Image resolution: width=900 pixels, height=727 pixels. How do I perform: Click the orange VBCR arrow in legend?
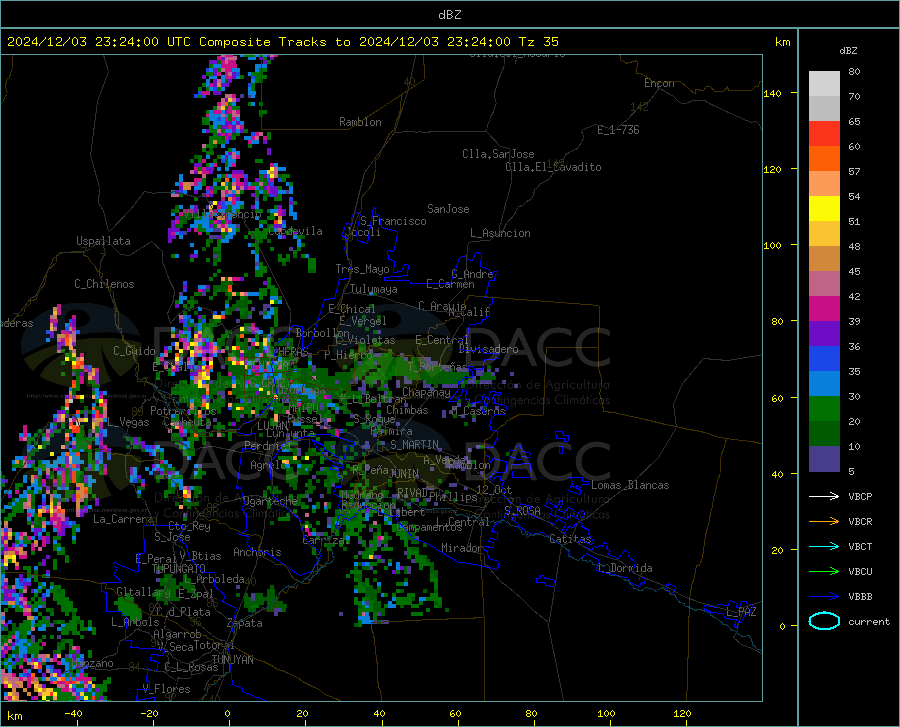(824, 521)
